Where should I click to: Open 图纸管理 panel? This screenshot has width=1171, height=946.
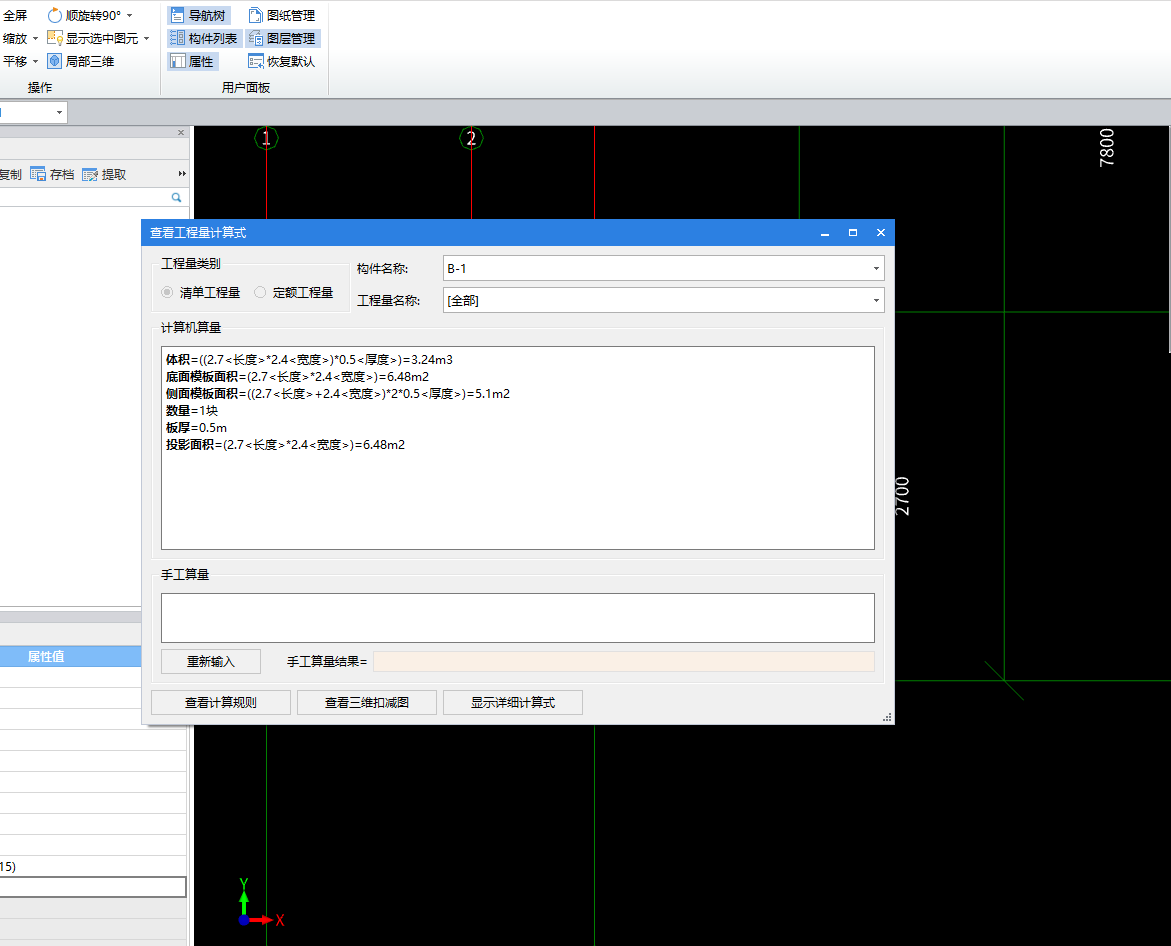pyautogui.click(x=282, y=15)
